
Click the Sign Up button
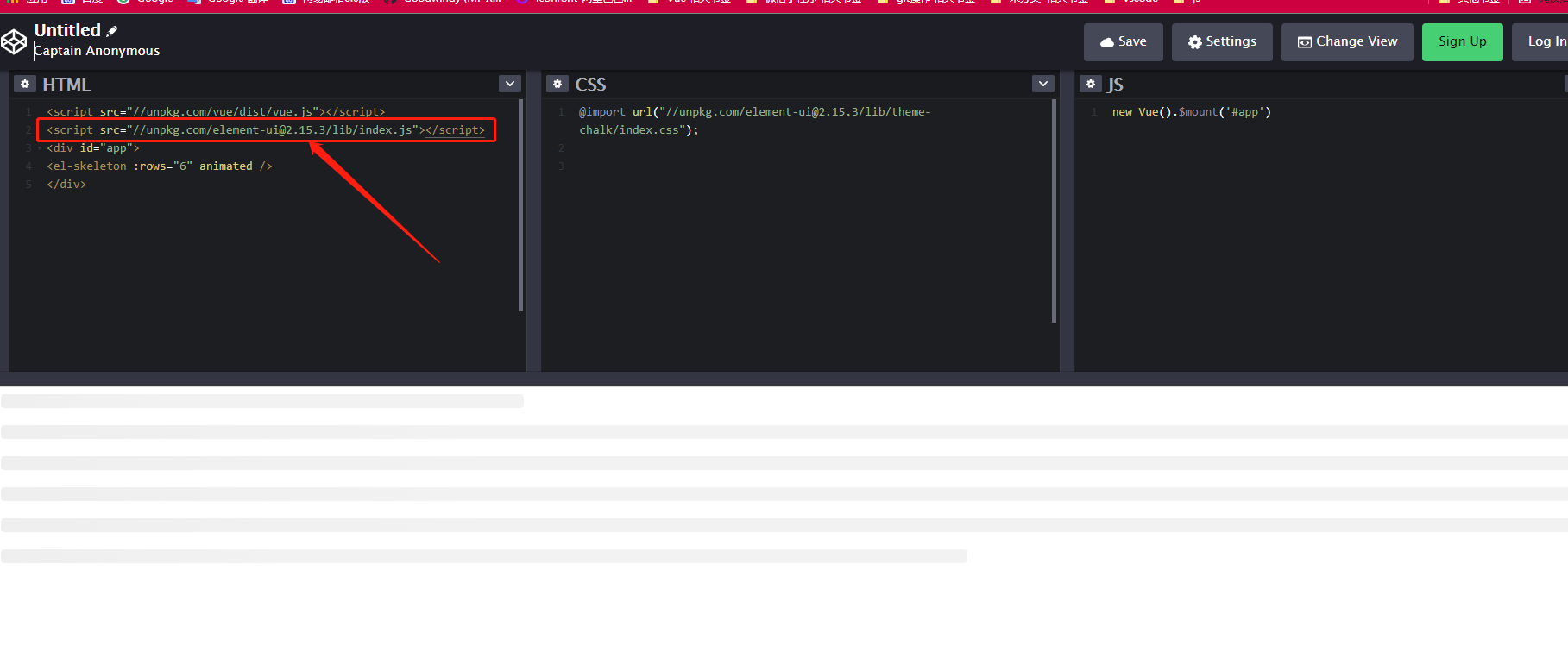pos(1463,42)
